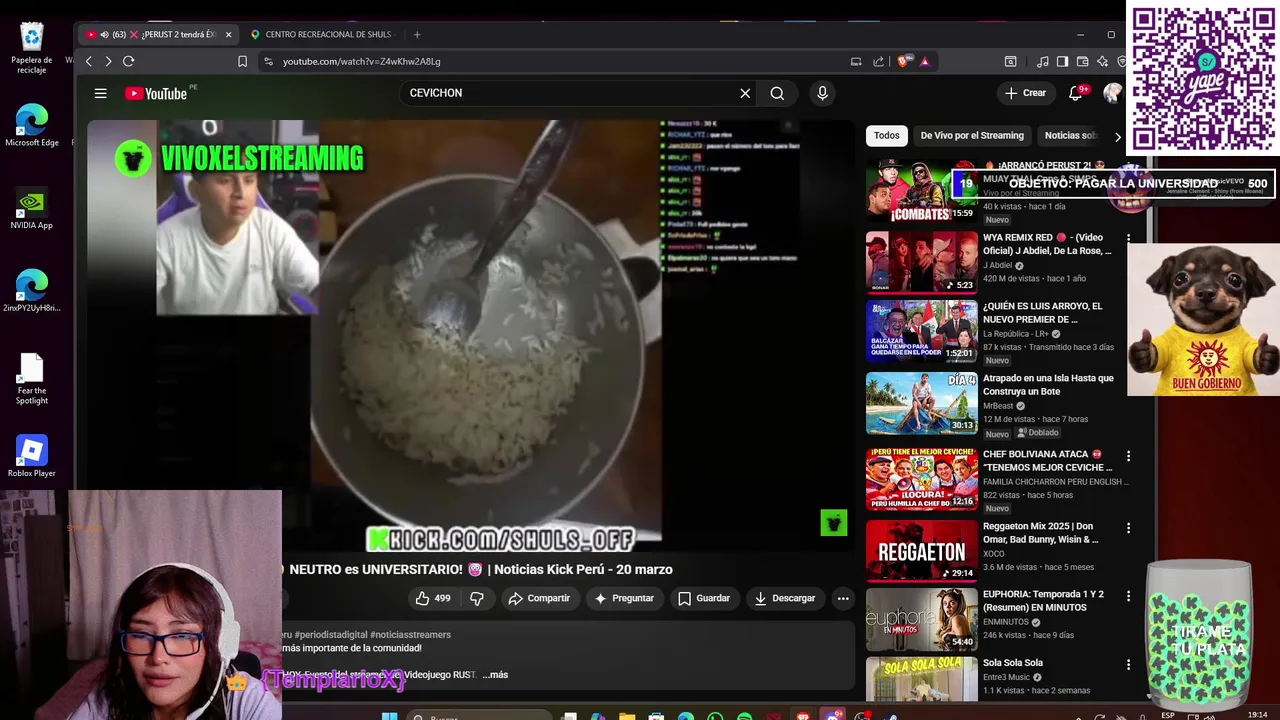The height and width of the screenshot is (720, 1280).
Task: Close the PERUST 2 YouTube tab
Action: 228,34
